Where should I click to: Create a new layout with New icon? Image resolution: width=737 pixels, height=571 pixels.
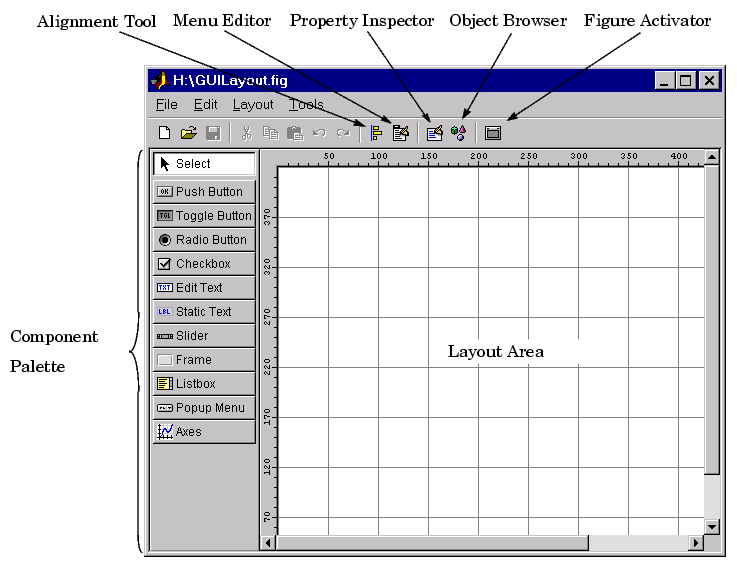click(164, 133)
